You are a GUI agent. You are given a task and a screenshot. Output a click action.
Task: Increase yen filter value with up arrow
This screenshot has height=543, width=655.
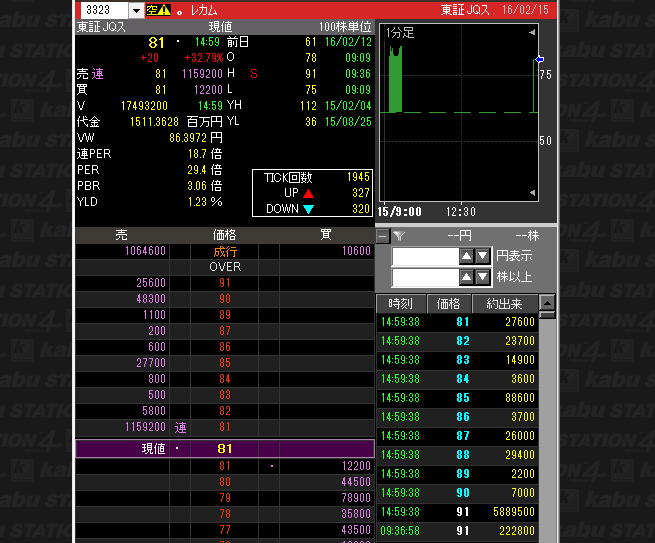(x=466, y=256)
